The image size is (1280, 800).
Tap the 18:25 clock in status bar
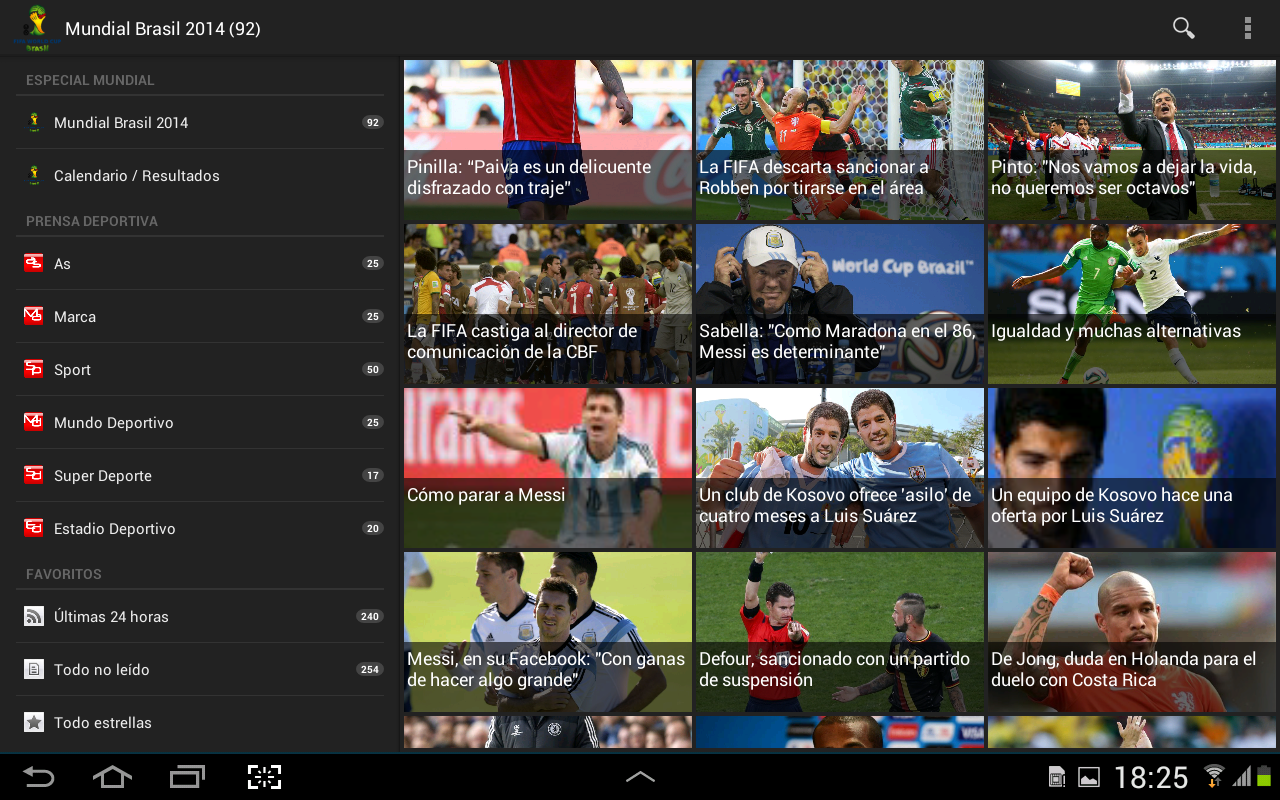[1151, 777]
